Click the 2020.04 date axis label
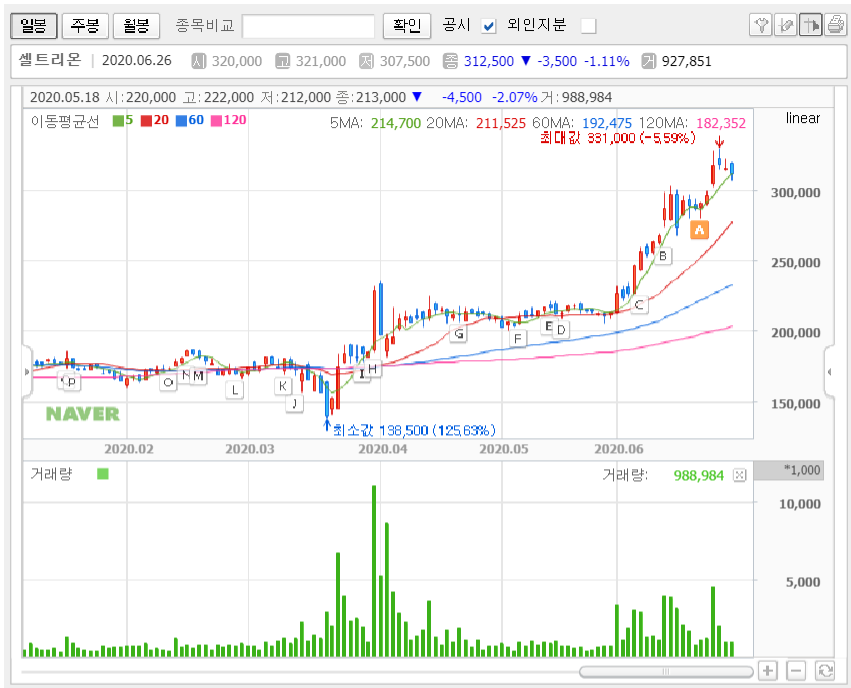The image size is (851, 688). pyautogui.click(x=382, y=449)
